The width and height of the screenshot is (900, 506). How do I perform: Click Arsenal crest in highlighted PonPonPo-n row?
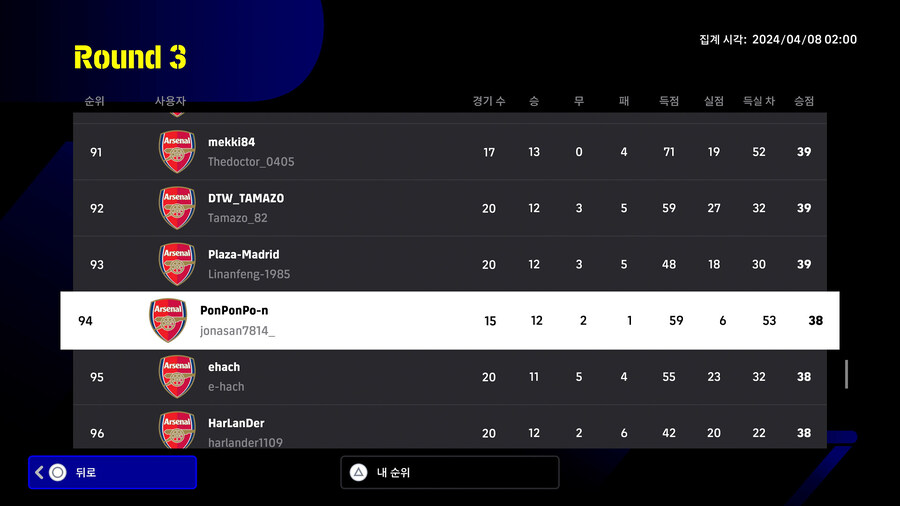pyautogui.click(x=168, y=320)
